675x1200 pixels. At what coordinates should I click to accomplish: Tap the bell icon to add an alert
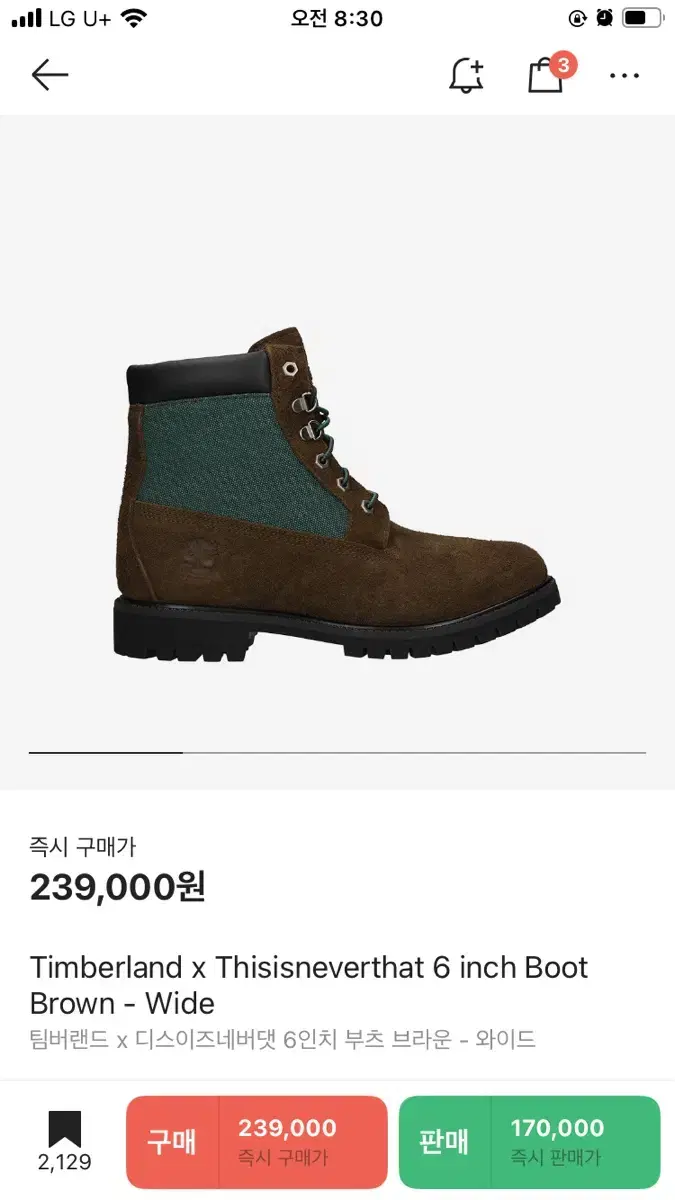pyautogui.click(x=466, y=75)
